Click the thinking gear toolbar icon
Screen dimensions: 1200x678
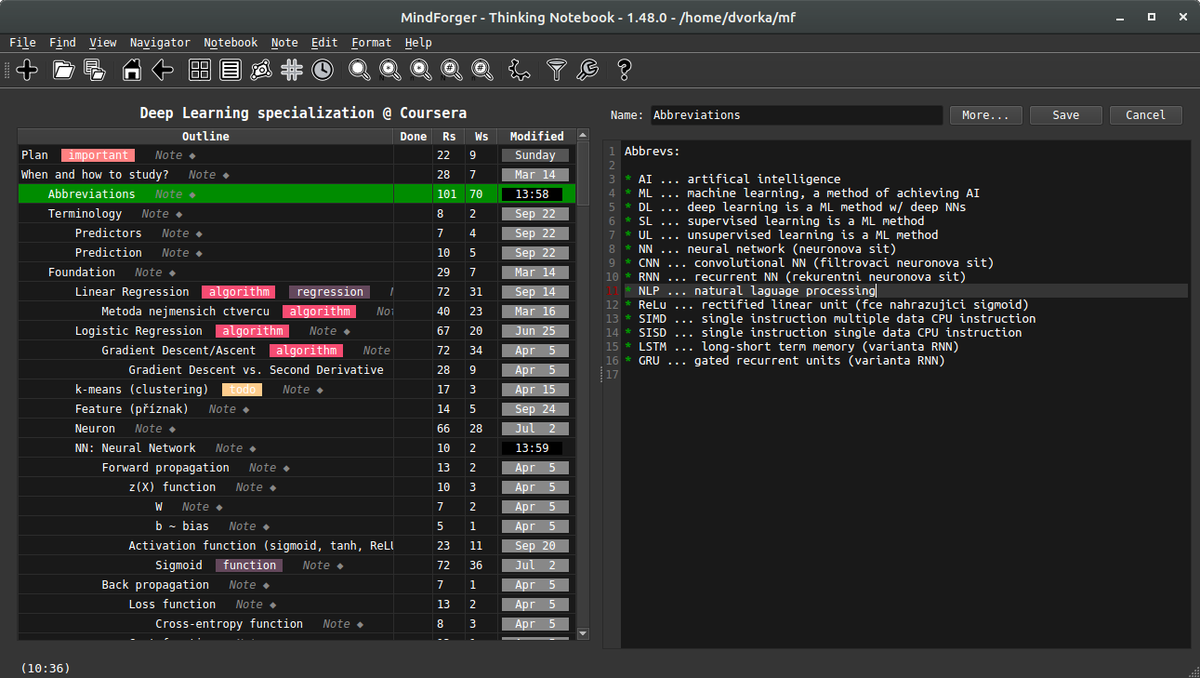pyautogui.click(x=519, y=70)
